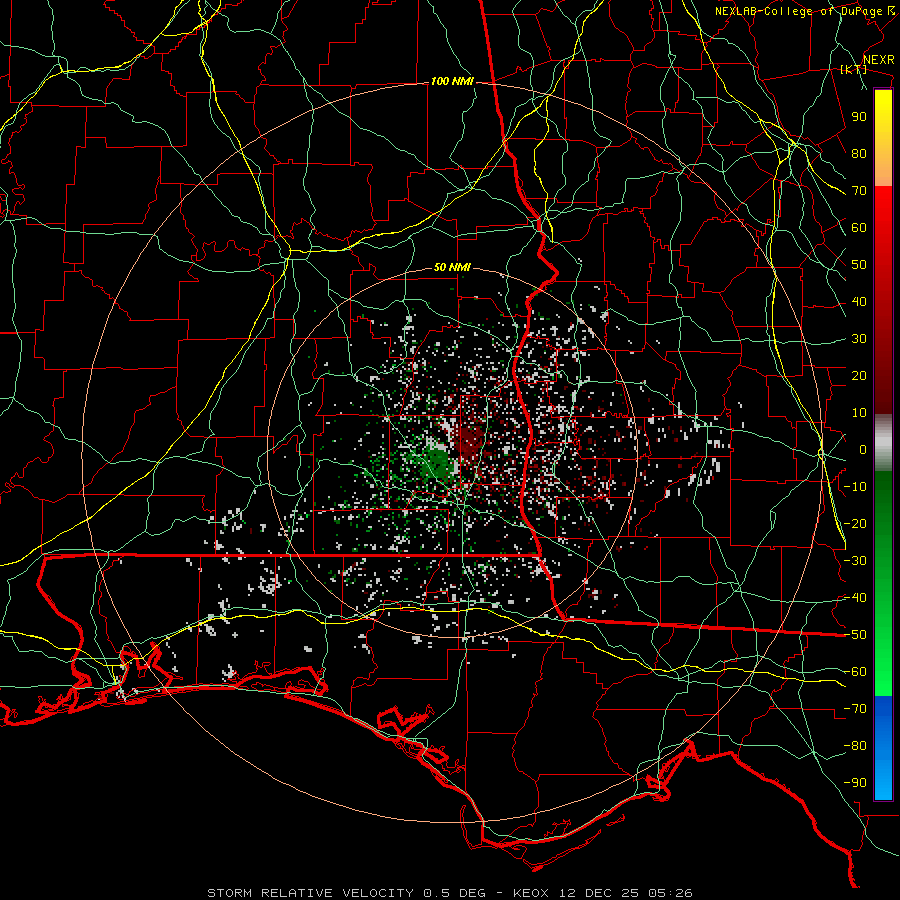Click the 60 value on velocity scale

tap(859, 227)
